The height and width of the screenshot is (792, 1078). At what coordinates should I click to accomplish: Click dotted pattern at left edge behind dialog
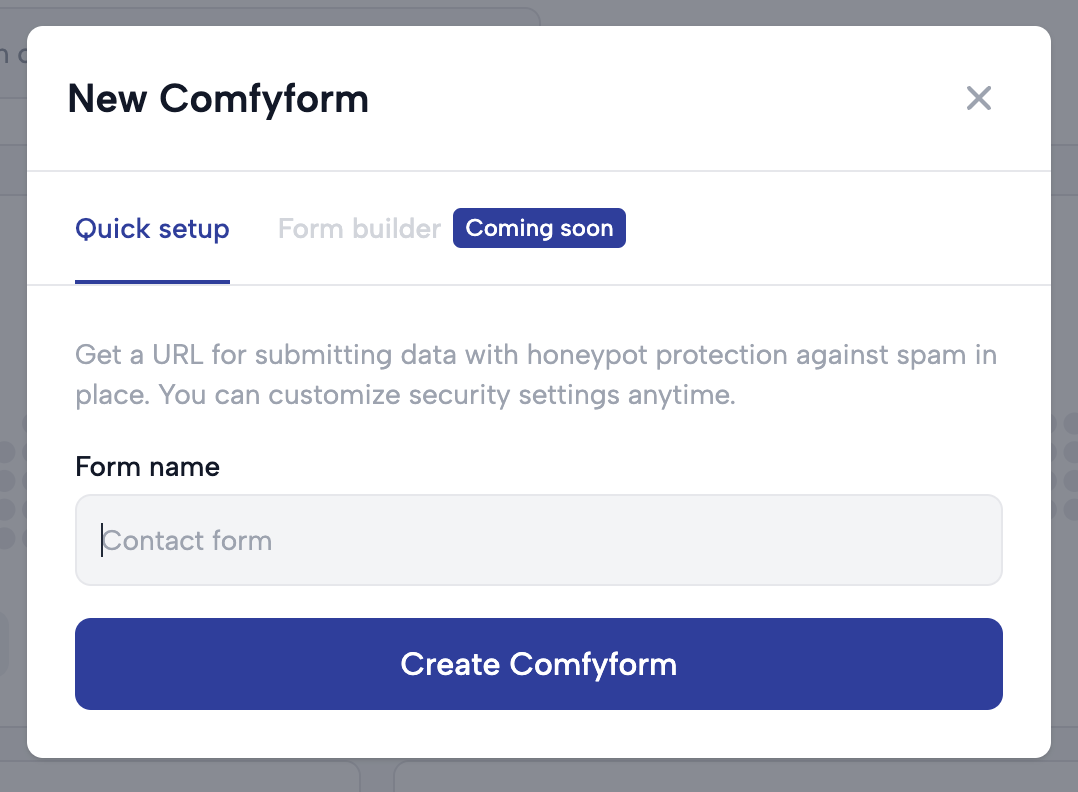pos(12,481)
